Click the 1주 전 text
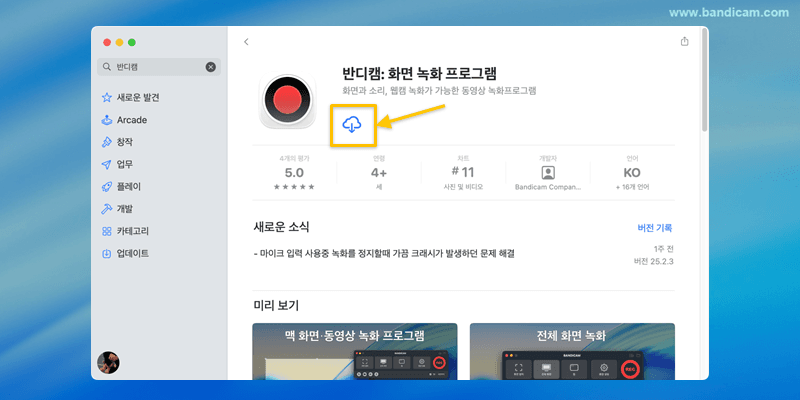Image resolution: width=800 pixels, height=400 pixels. click(x=664, y=249)
